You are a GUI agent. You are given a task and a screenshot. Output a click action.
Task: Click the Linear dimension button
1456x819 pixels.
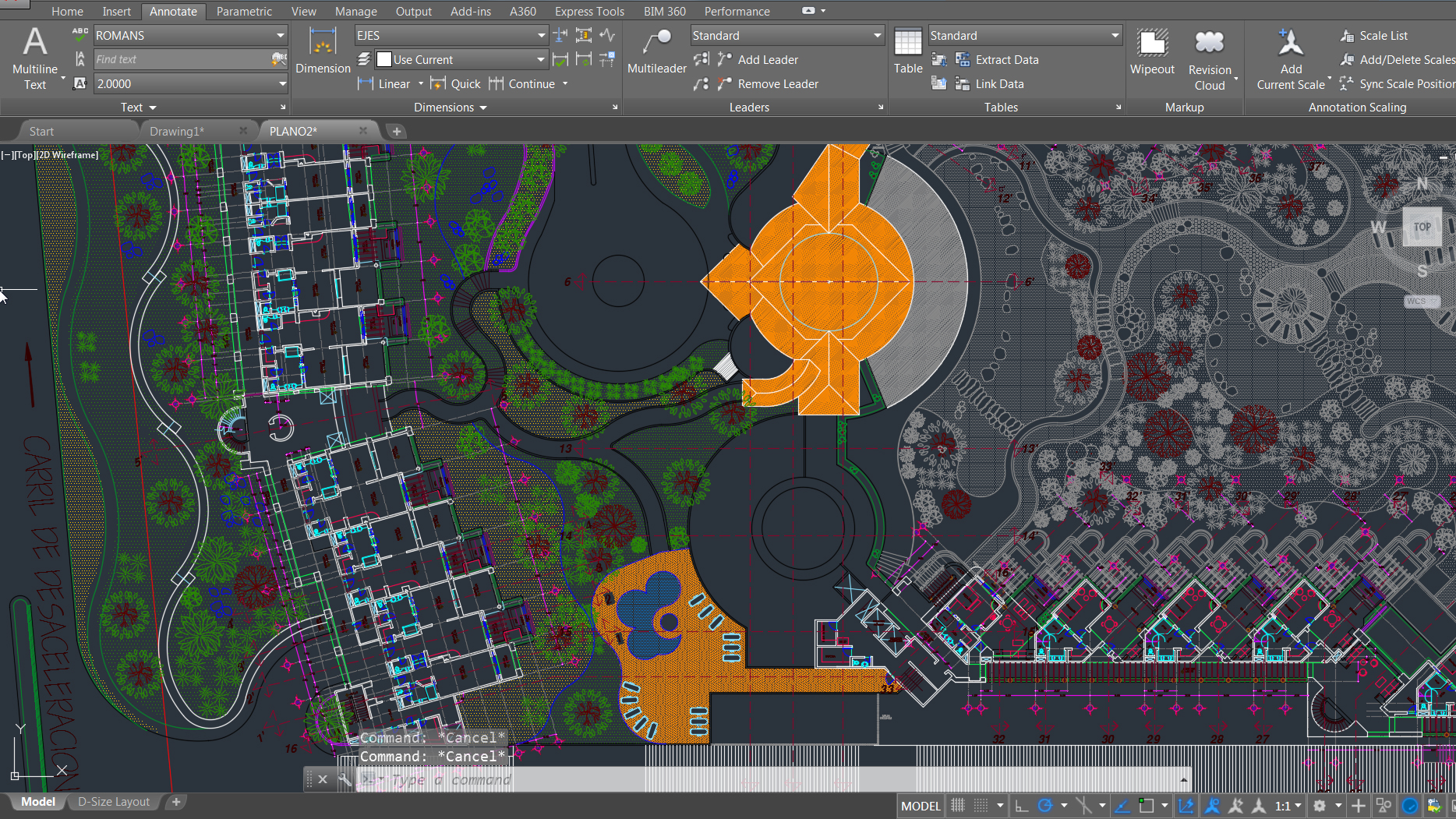[389, 83]
